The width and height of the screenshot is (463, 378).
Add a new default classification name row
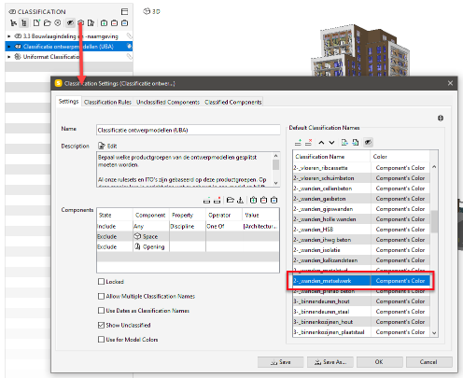[x=298, y=143]
